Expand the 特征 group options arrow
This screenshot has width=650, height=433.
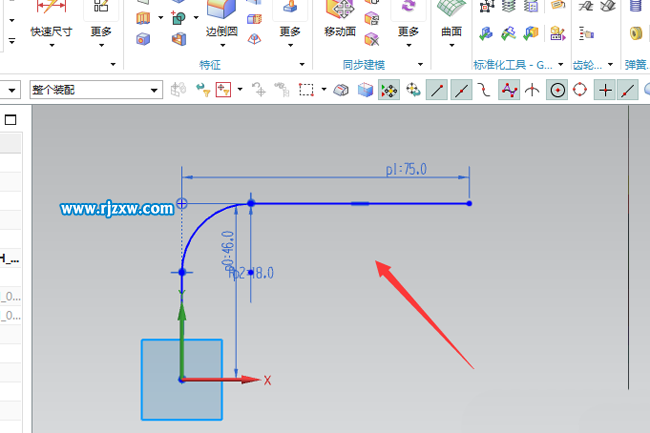(302, 64)
